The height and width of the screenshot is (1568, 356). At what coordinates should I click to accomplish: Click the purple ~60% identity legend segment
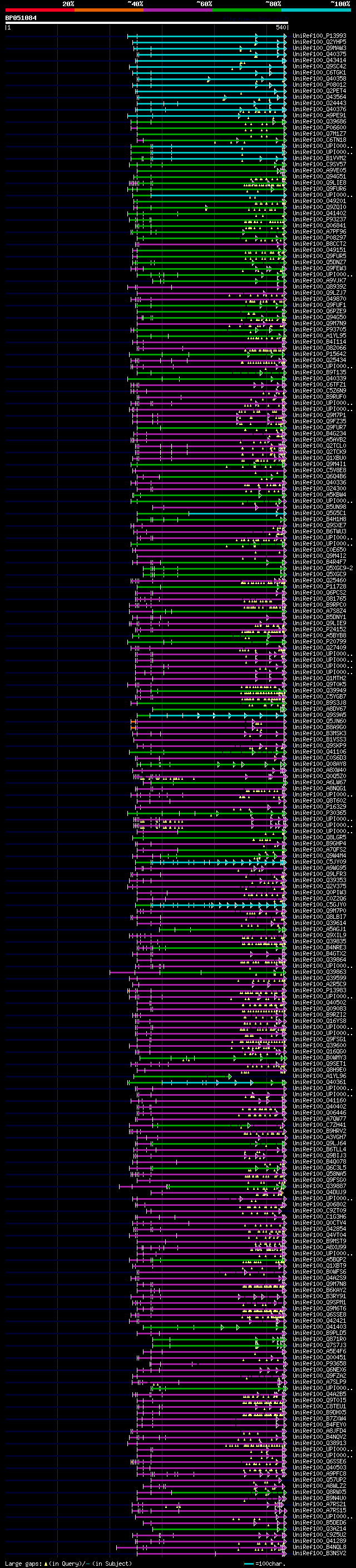(179, 10)
